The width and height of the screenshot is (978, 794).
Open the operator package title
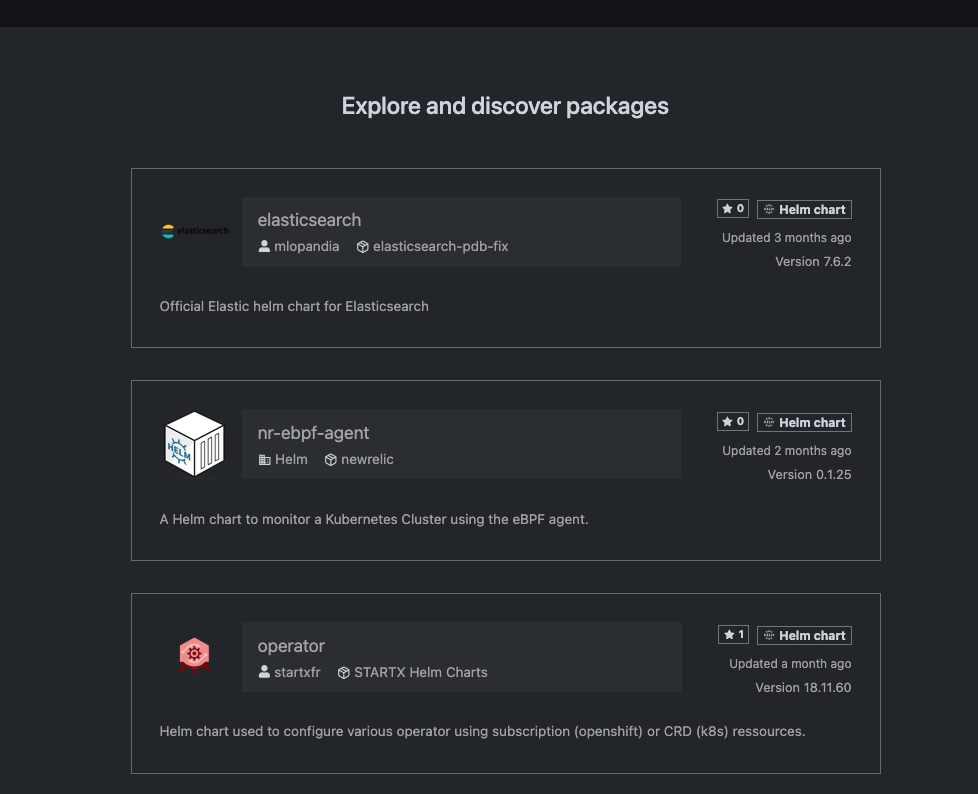coord(291,646)
